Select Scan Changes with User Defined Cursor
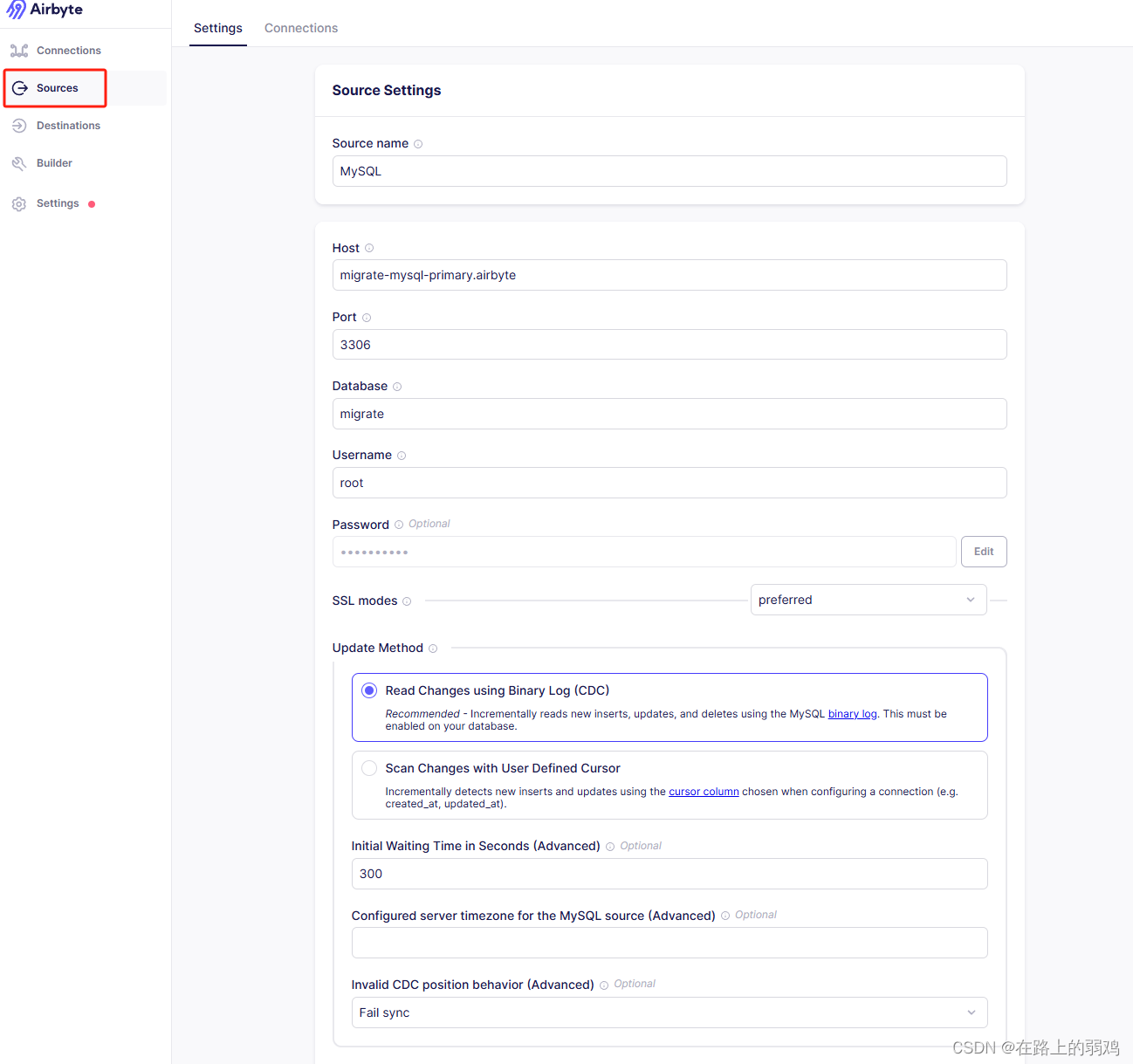 [x=369, y=768]
